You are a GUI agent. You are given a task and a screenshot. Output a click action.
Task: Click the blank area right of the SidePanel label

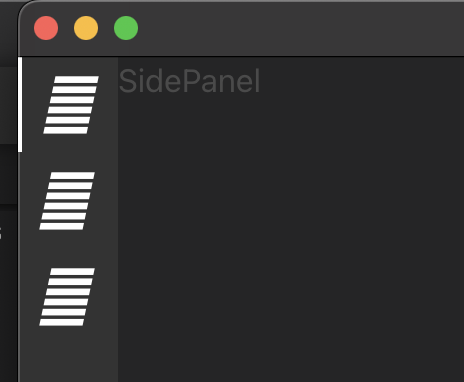coord(362,81)
